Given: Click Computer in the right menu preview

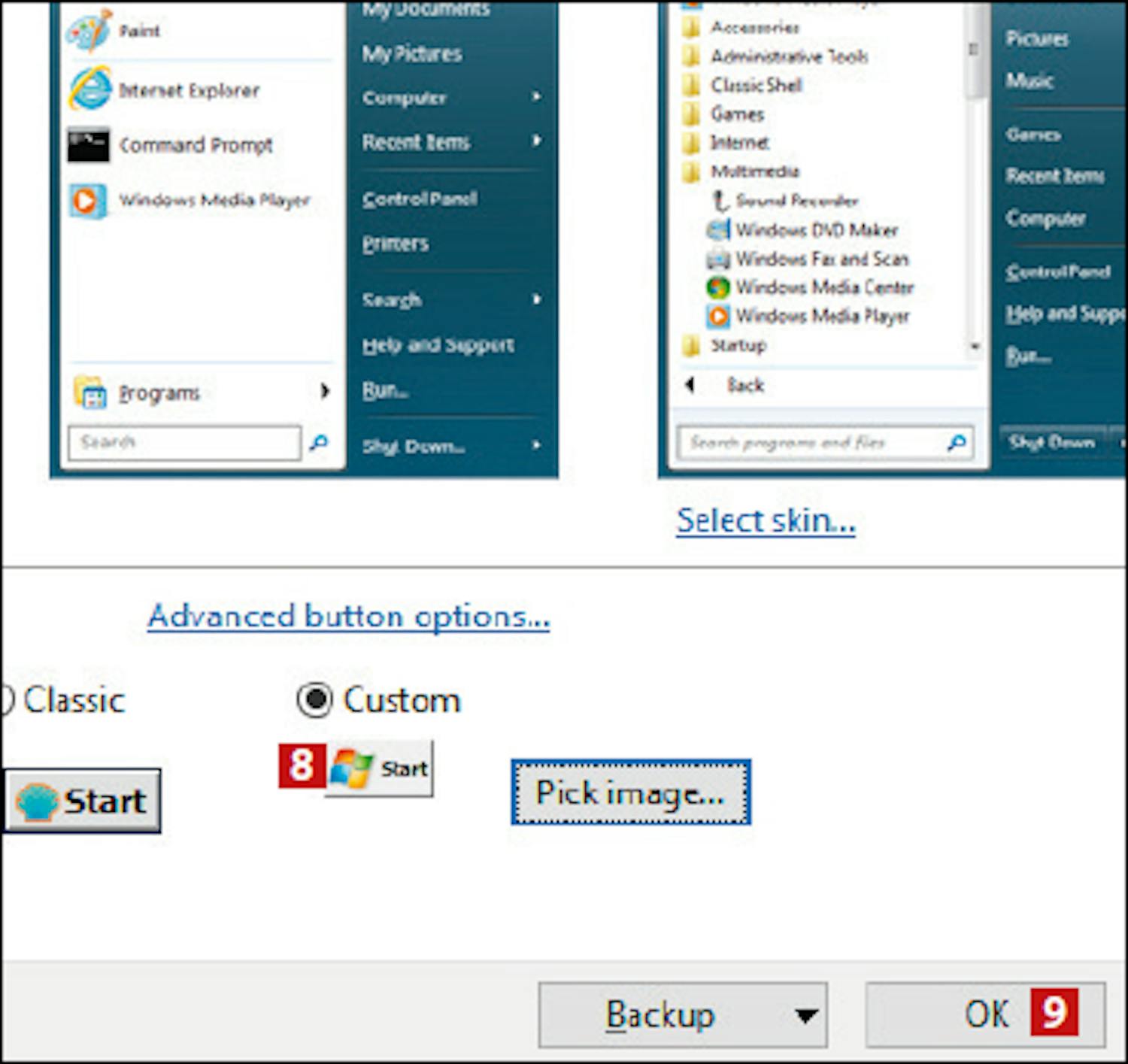Looking at the screenshot, I should click(1045, 218).
